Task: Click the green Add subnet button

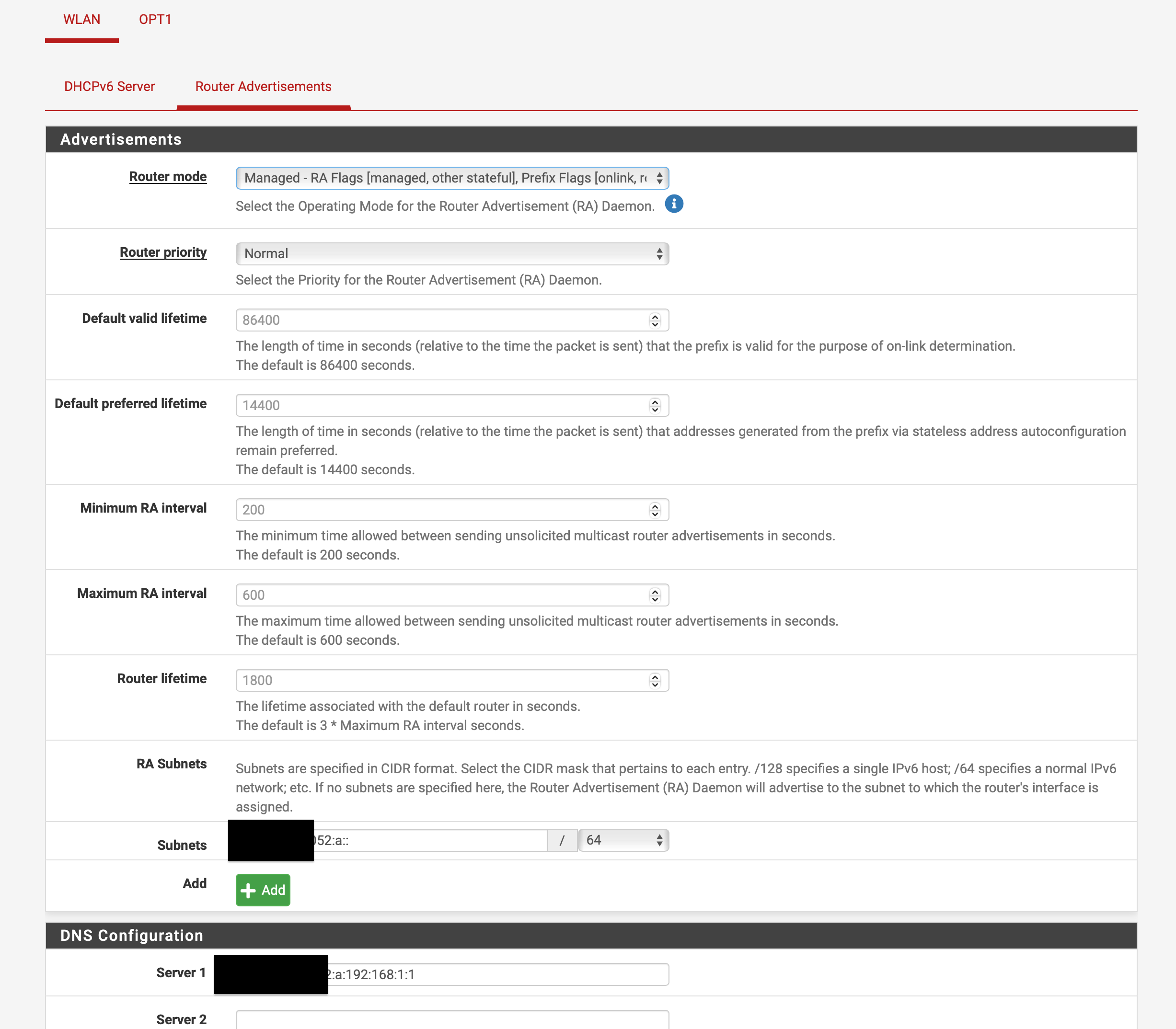Action: point(263,890)
